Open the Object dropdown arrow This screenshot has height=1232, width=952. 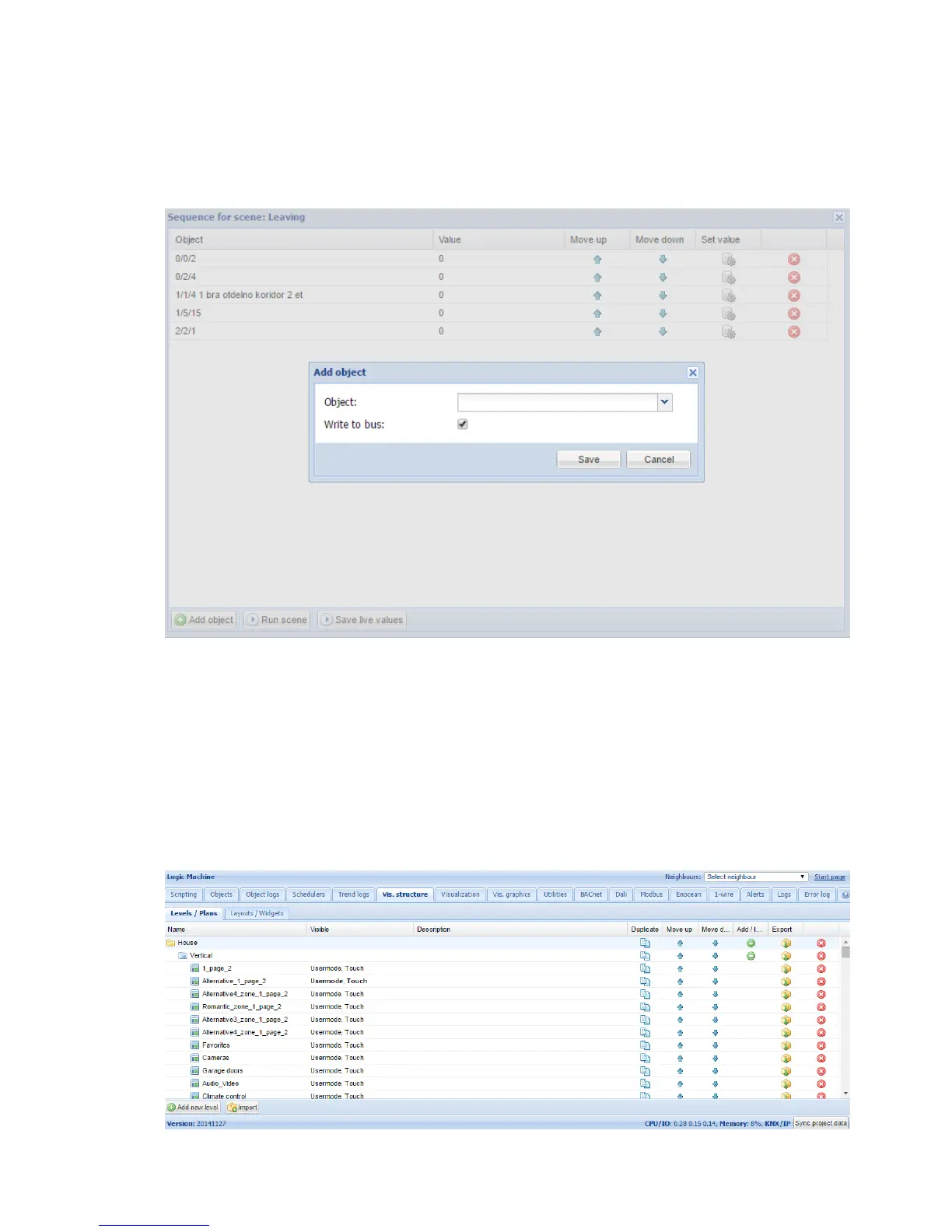(x=665, y=402)
